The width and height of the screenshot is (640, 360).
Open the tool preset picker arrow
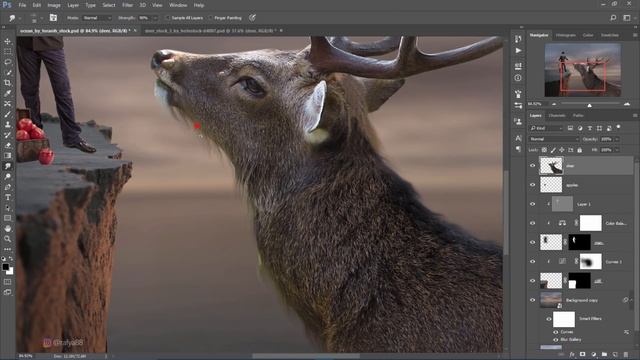tap(19, 18)
